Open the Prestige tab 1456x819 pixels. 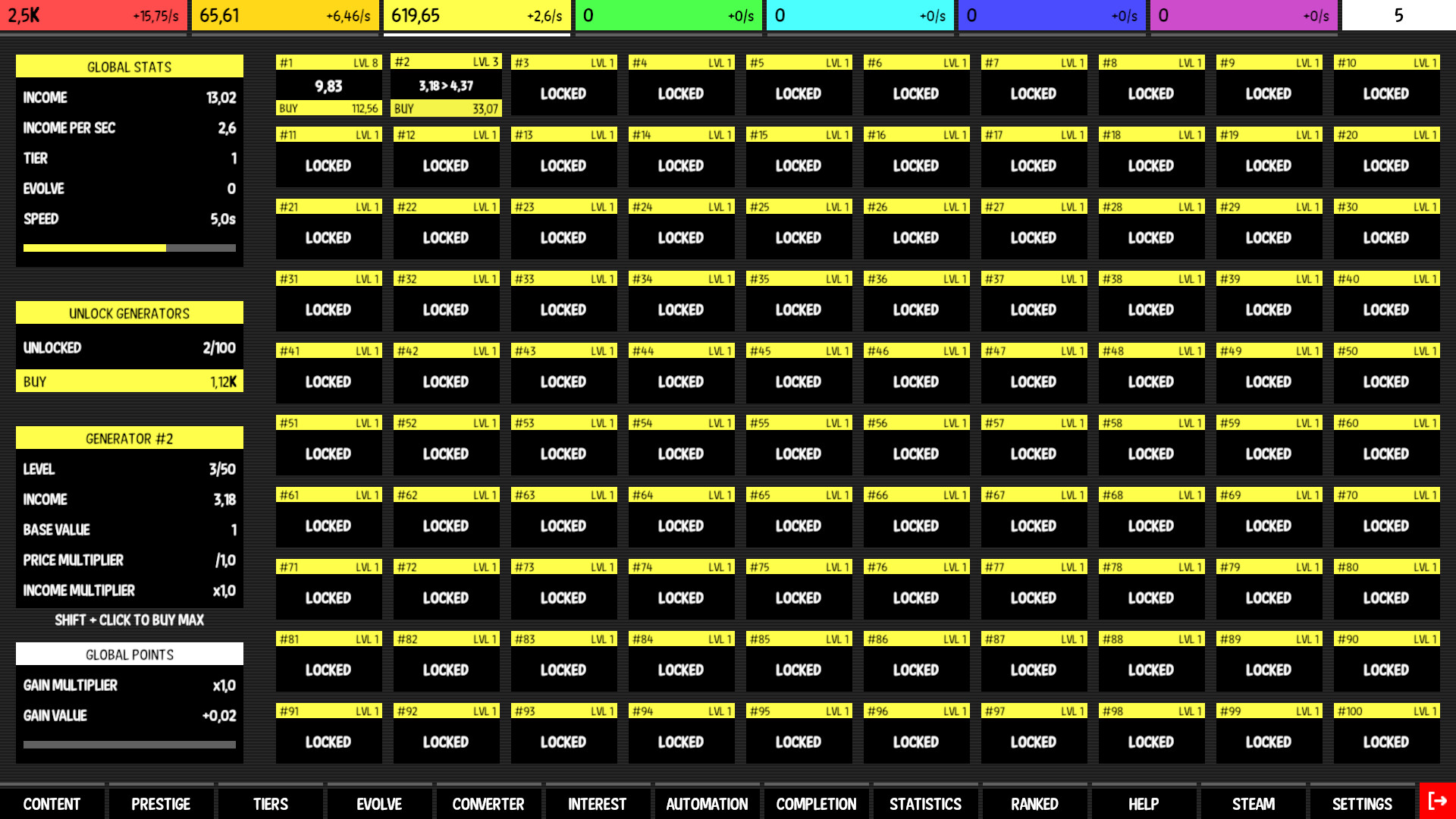(x=161, y=804)
